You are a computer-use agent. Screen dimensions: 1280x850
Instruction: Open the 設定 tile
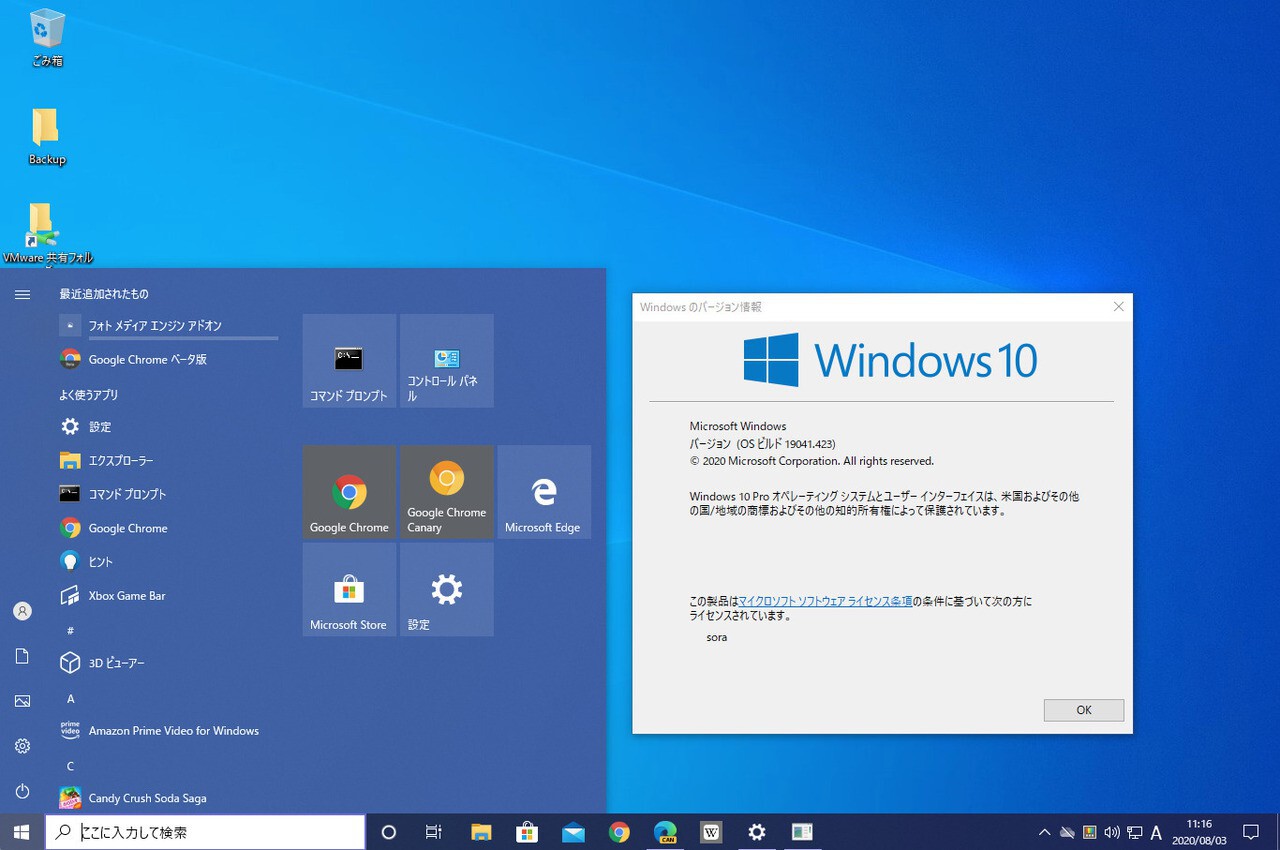click(x=446, y=589)
